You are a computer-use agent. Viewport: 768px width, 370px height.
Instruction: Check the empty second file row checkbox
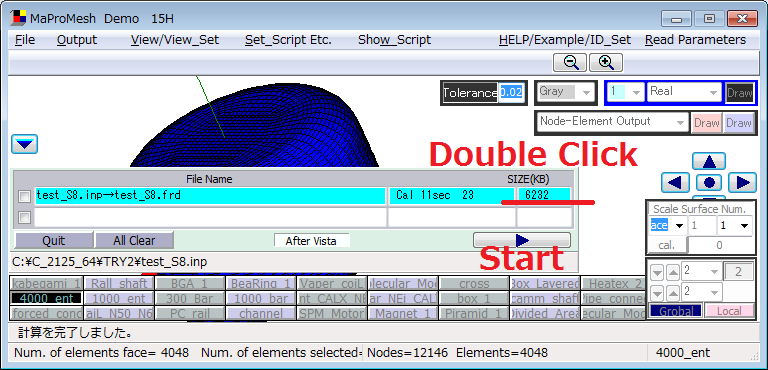point(24,218)
